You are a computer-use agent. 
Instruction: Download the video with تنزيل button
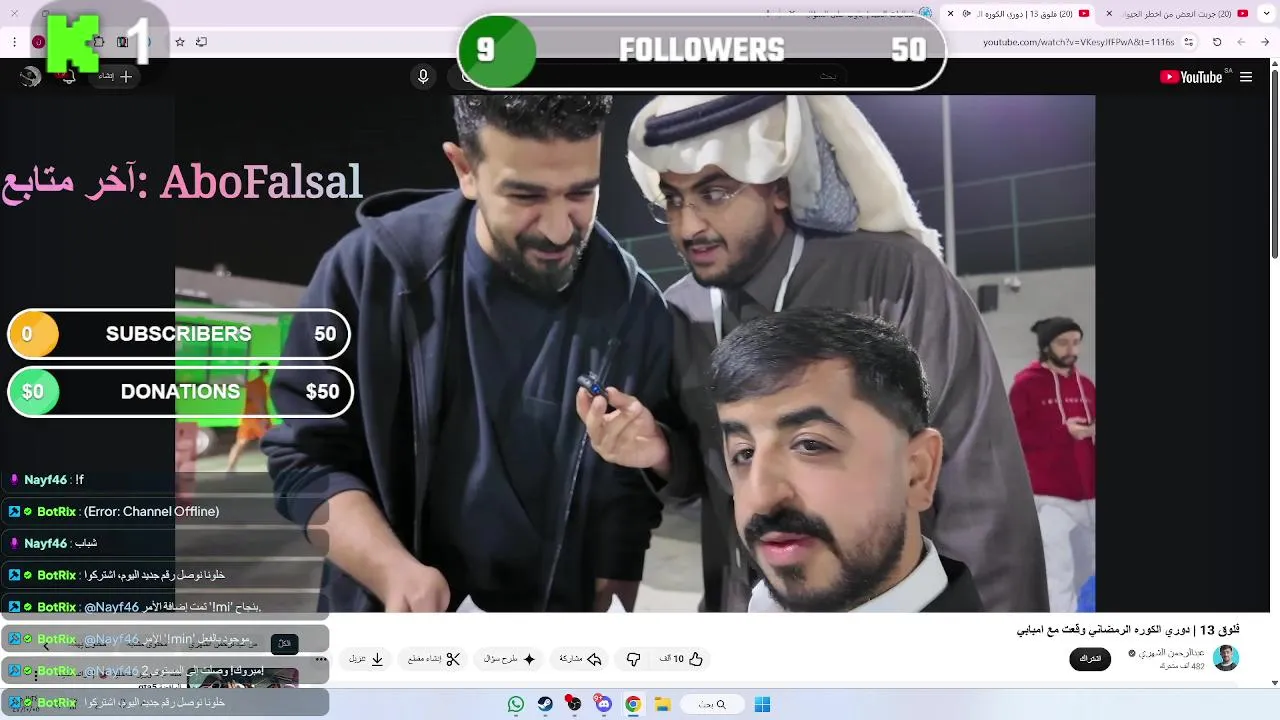coord(366,659)
